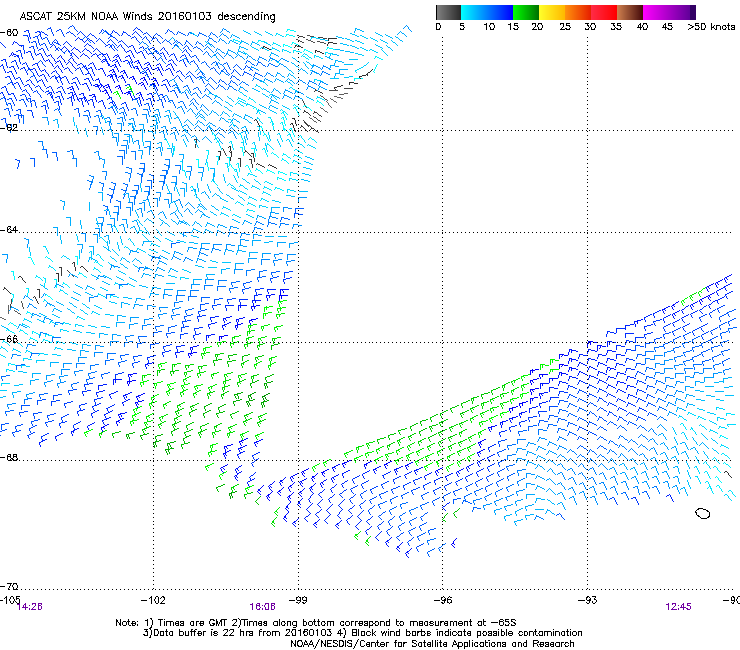Click the 'Times are GMT' note line
Image resolution: width=740 pixels, height=650 pixels.
point(316,623)
